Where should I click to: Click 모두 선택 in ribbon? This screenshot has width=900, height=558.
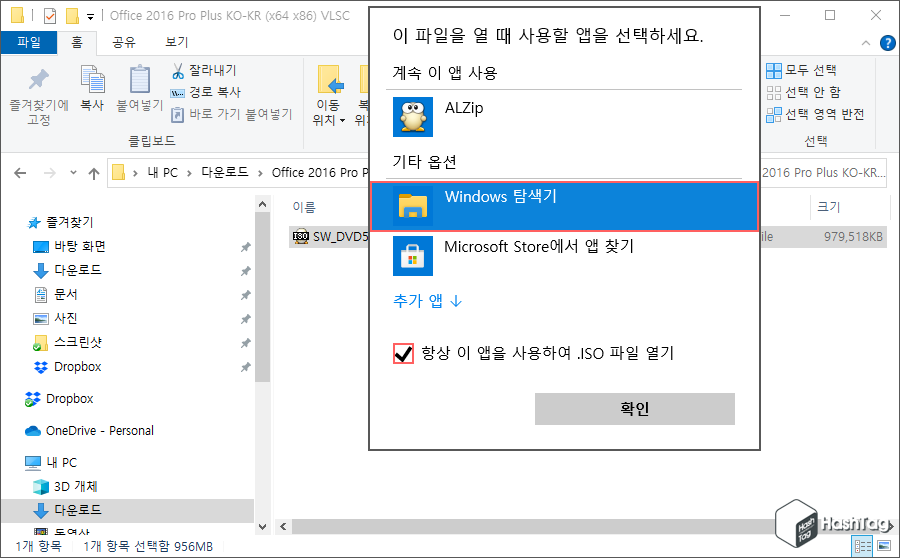click(x=801, y=70)
